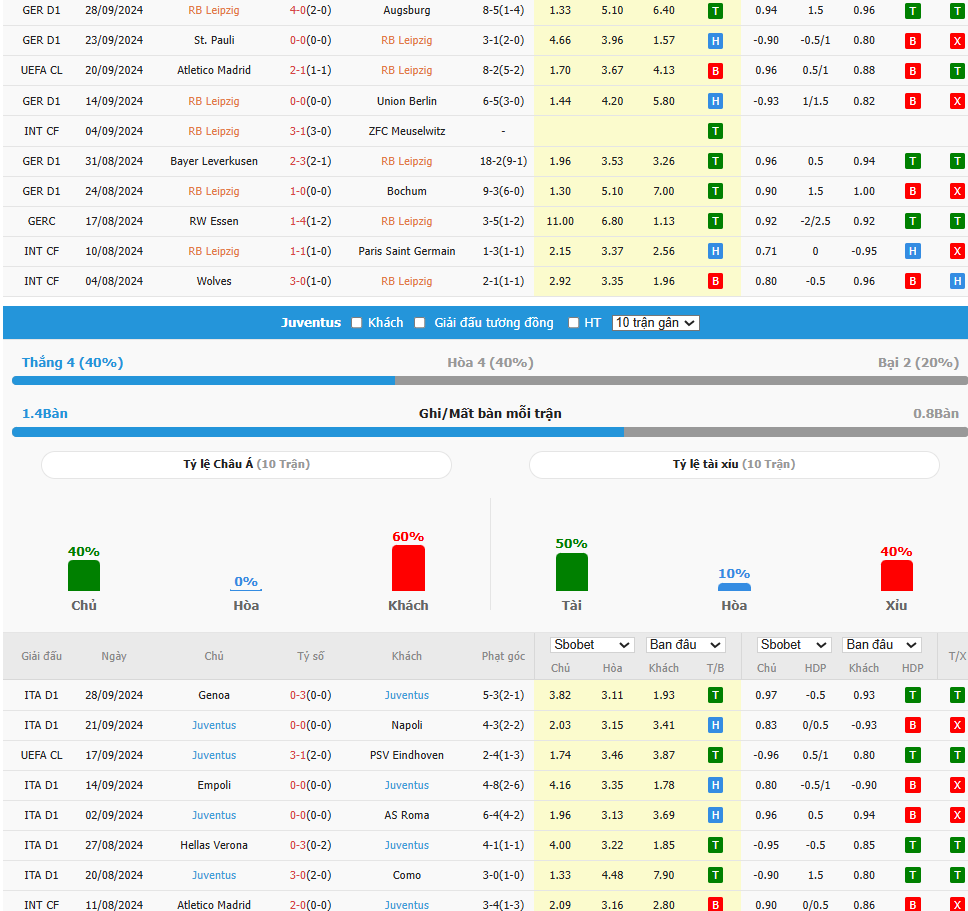This screenshot has height=911, width=968.
Task: Click score 3-1(2-0) of Juventus vs PSV
Action: click(311, 755)
